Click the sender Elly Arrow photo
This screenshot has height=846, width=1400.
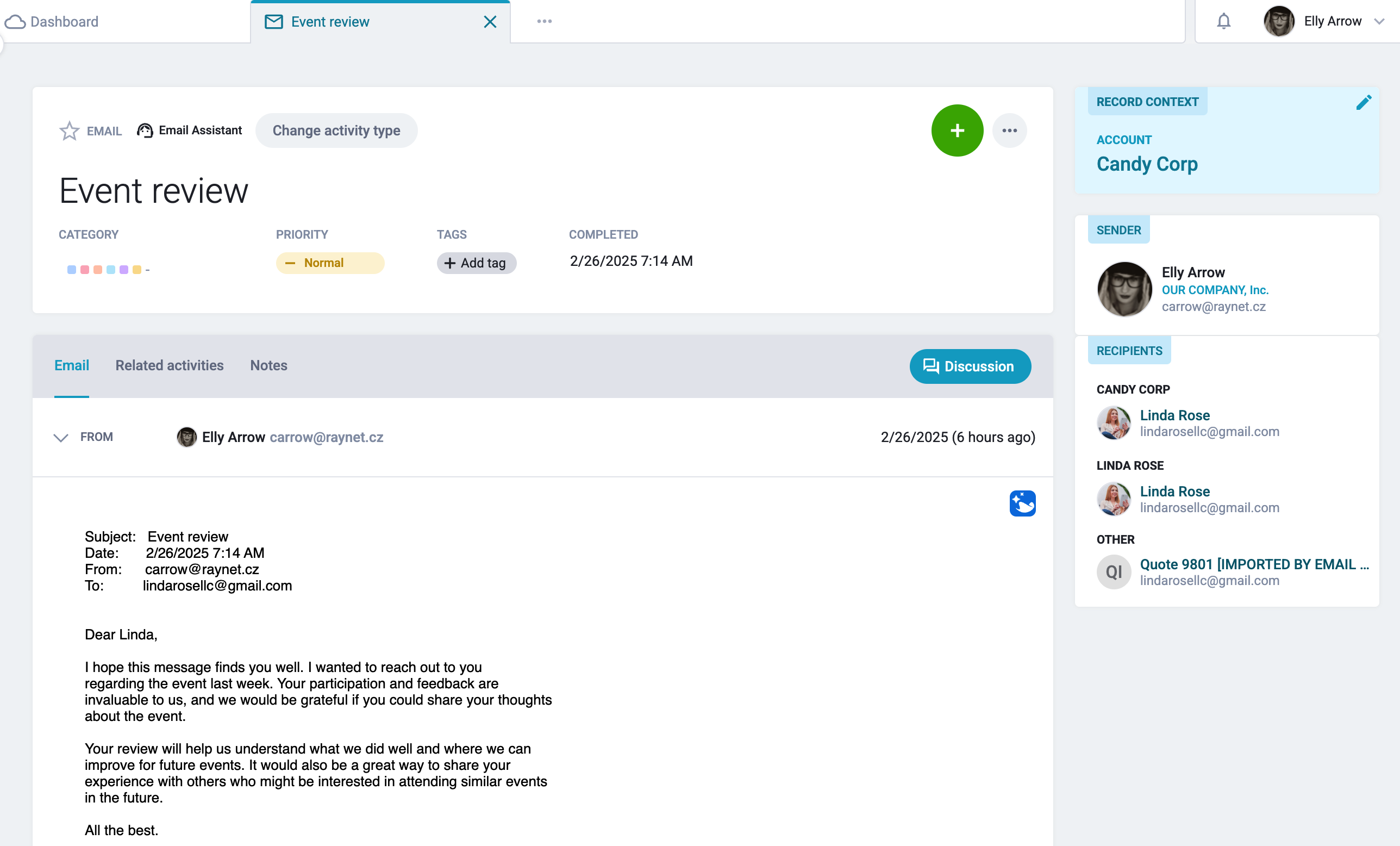(1124, 289)
